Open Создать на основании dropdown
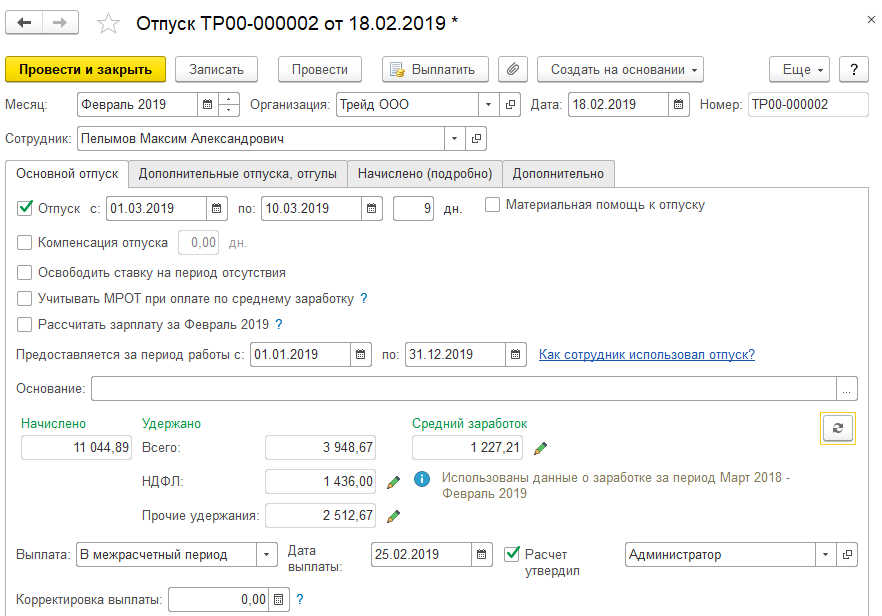This screenshot has width=882, height=616. 620,69
